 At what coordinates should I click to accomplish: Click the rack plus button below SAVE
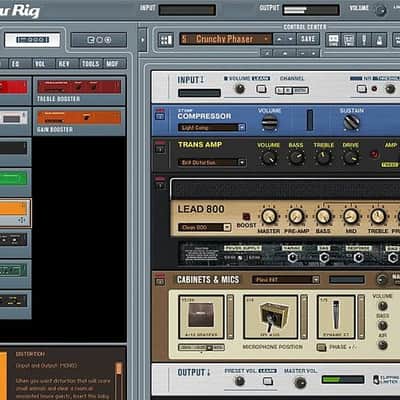314,53
